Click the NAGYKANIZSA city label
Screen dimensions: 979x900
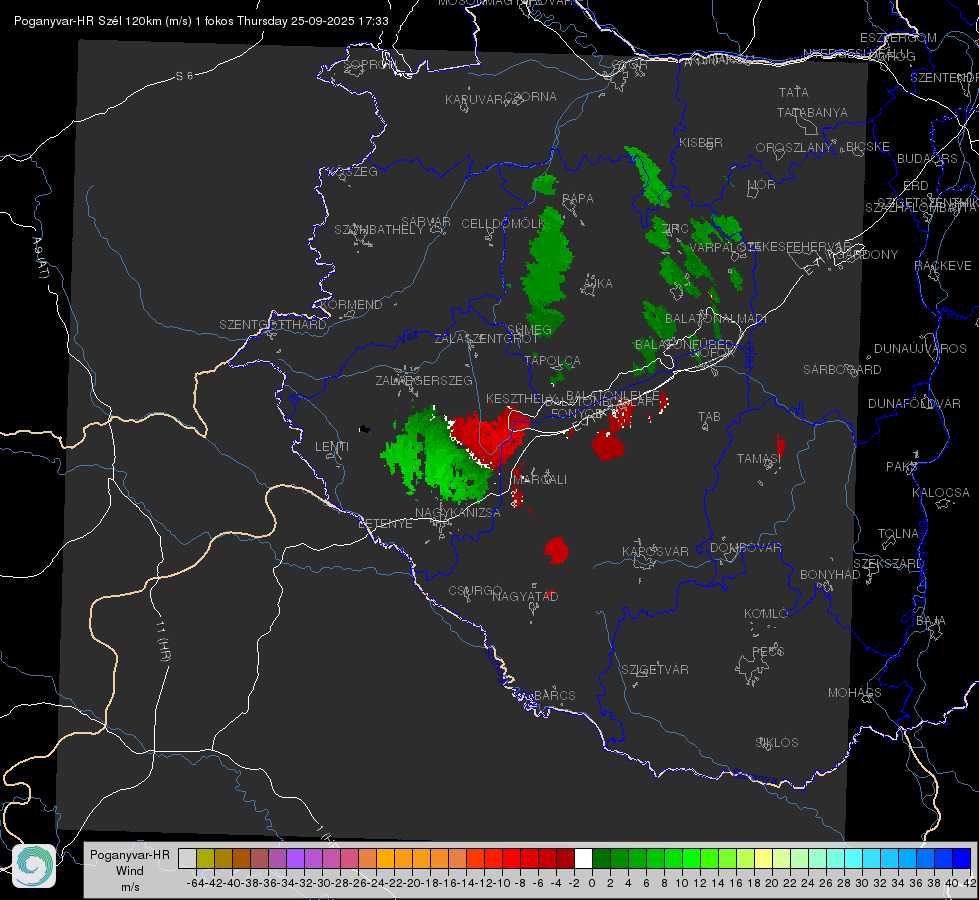click(458, 513)
